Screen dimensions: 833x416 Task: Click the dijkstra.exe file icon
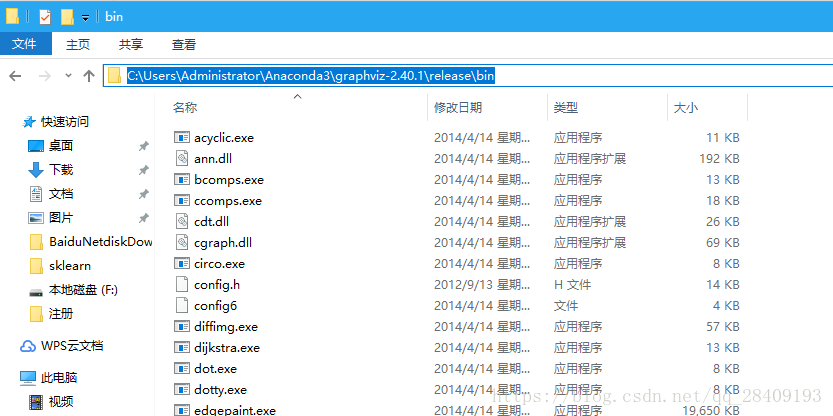(x=182, y=347)
